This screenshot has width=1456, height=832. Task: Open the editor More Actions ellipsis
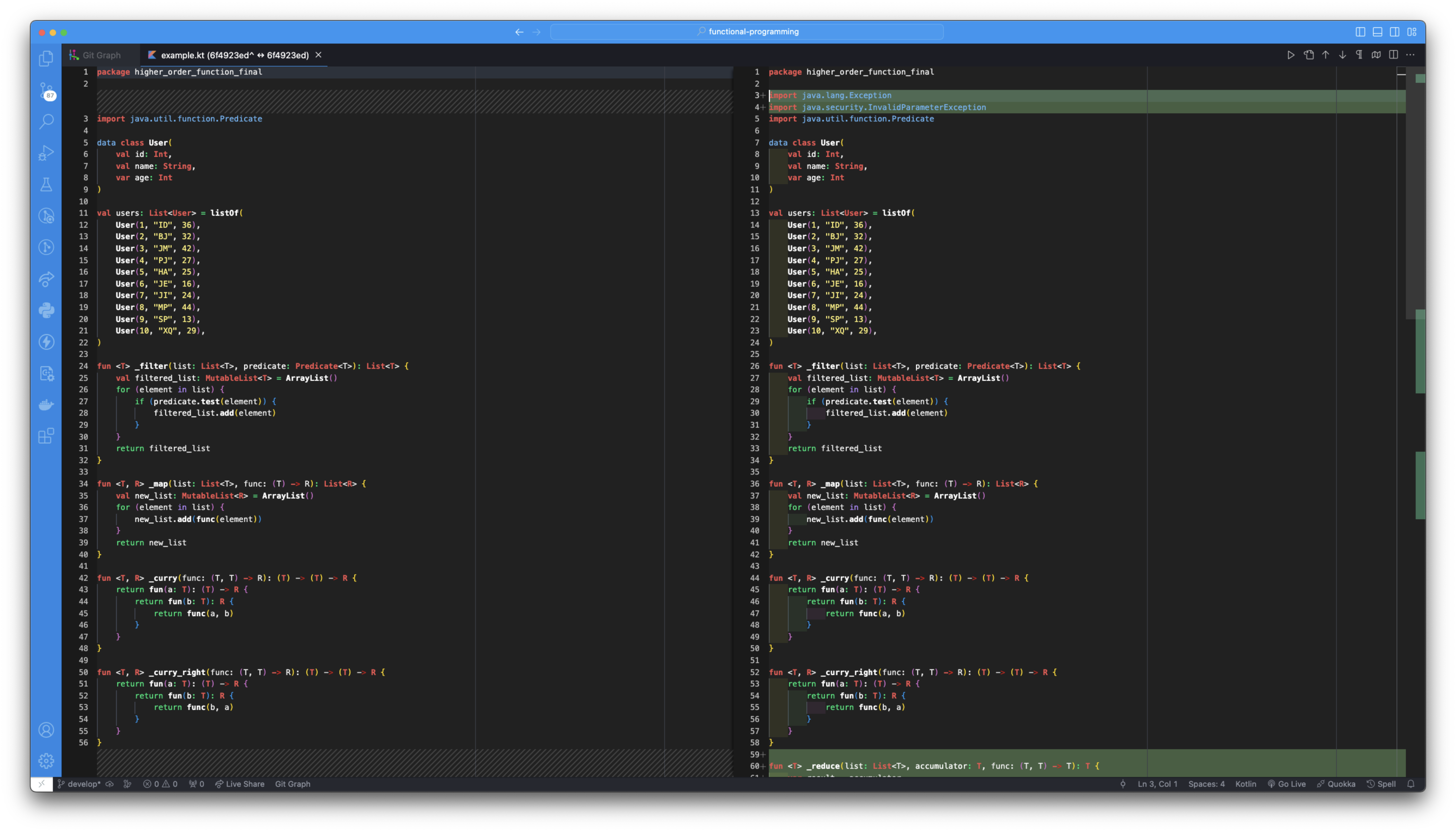point(1410,55)
